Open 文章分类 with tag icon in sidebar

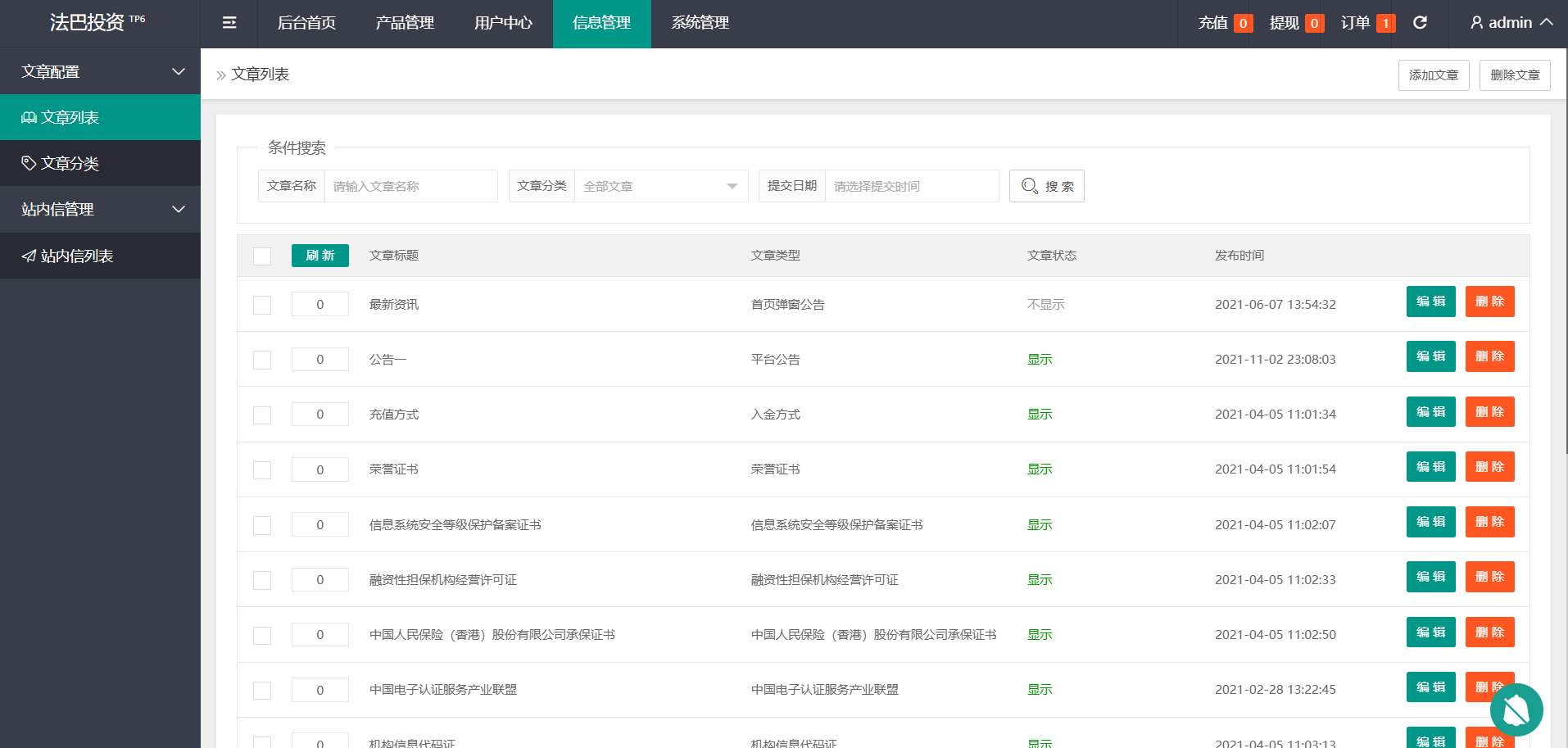(x=100, y=163)
